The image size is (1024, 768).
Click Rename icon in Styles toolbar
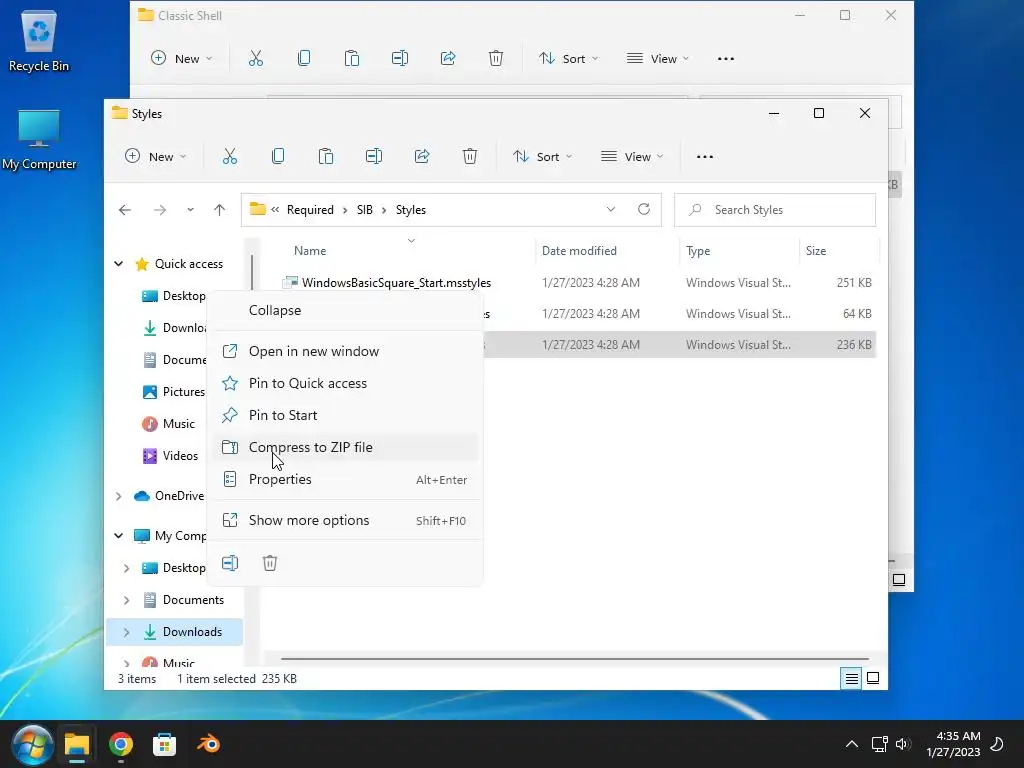[374, 157]
